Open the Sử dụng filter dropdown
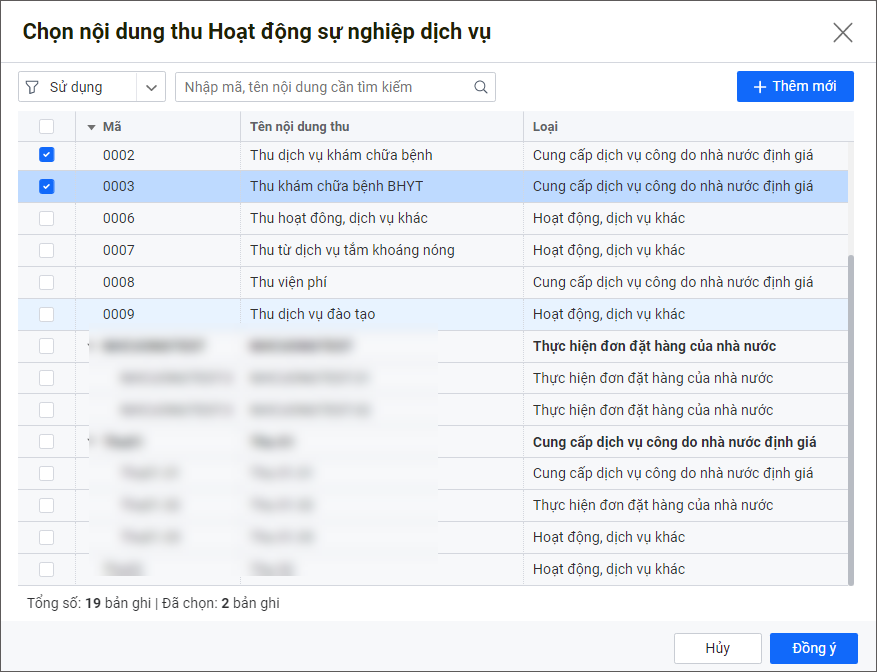 pyautogui.click(x=151, y=87)
